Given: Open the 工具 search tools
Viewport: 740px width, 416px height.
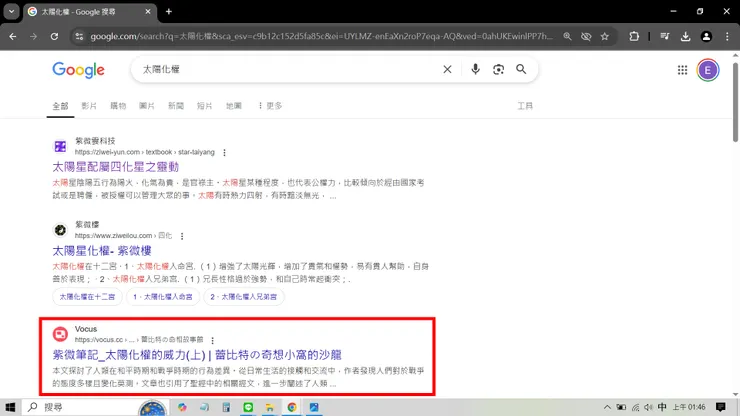Looking at the screenshot, I should [525, 106].
